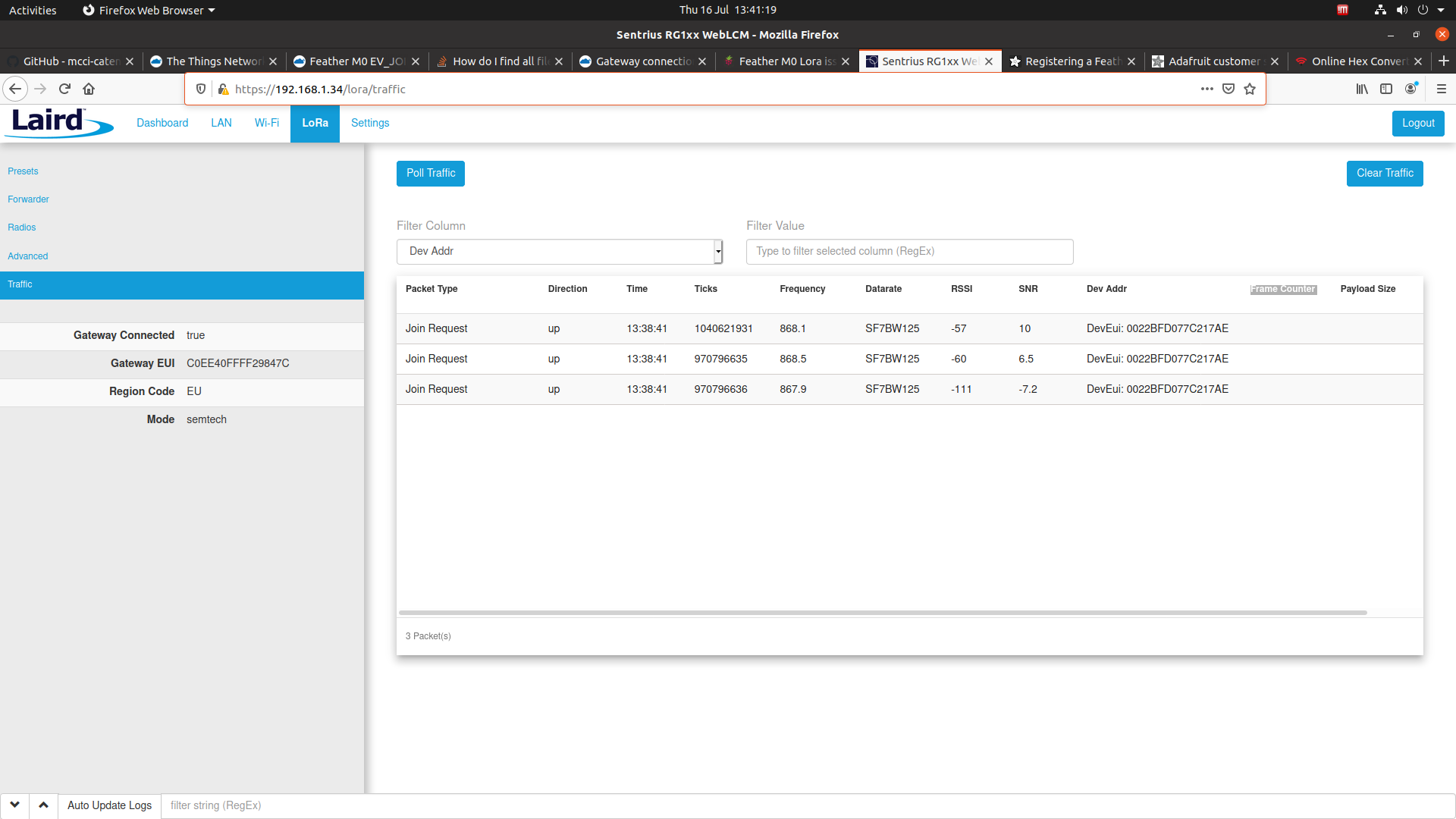Click the insecure connection lock icon

[x=223, y=89]
